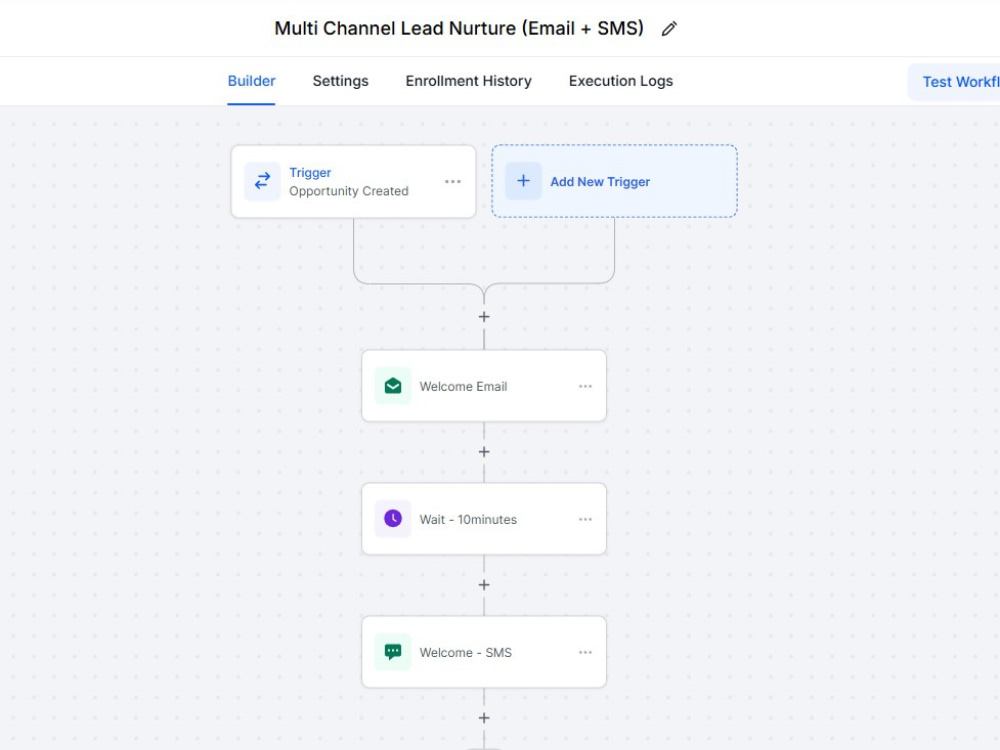Switch to the Builder tab
This screenshot has width=1000, height=750.
pyautogui.click(x=251, y=81)
